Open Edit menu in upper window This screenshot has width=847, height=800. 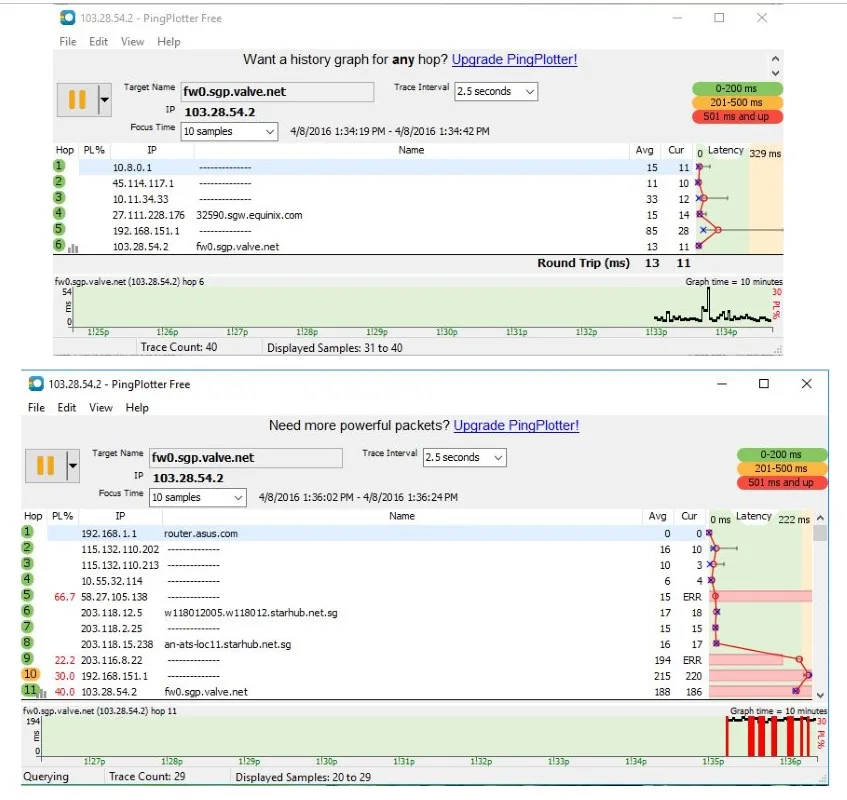98,42
